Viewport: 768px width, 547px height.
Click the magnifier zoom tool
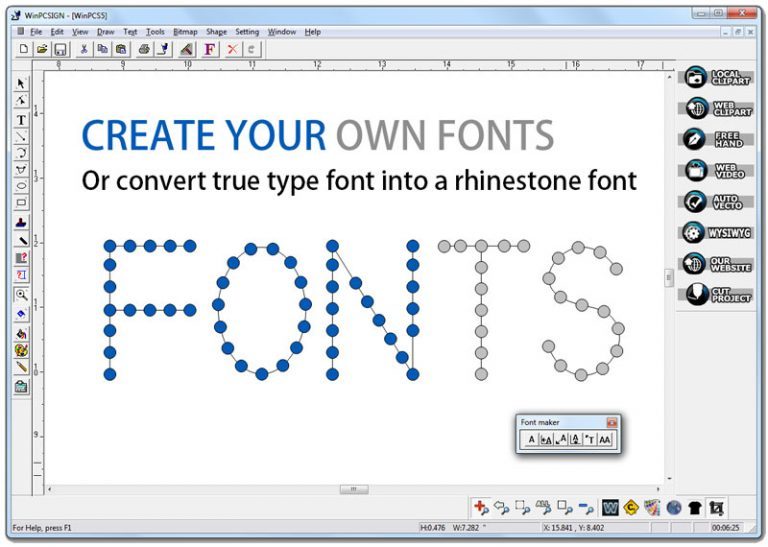pos(21,294)
